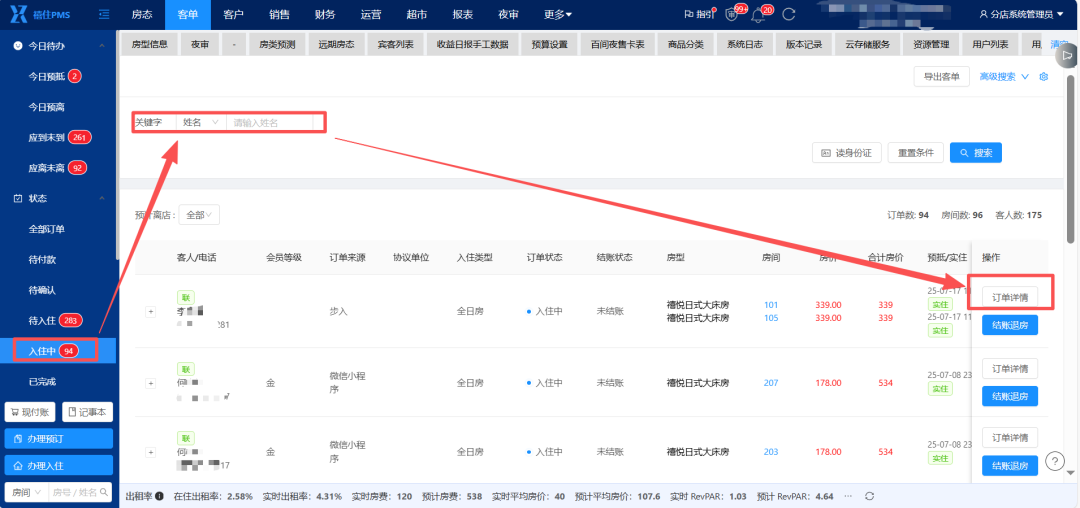The width and height of the screenshot is (1080, 508).
Task: Click room number link 105
Action: click(x=771, y=318)
